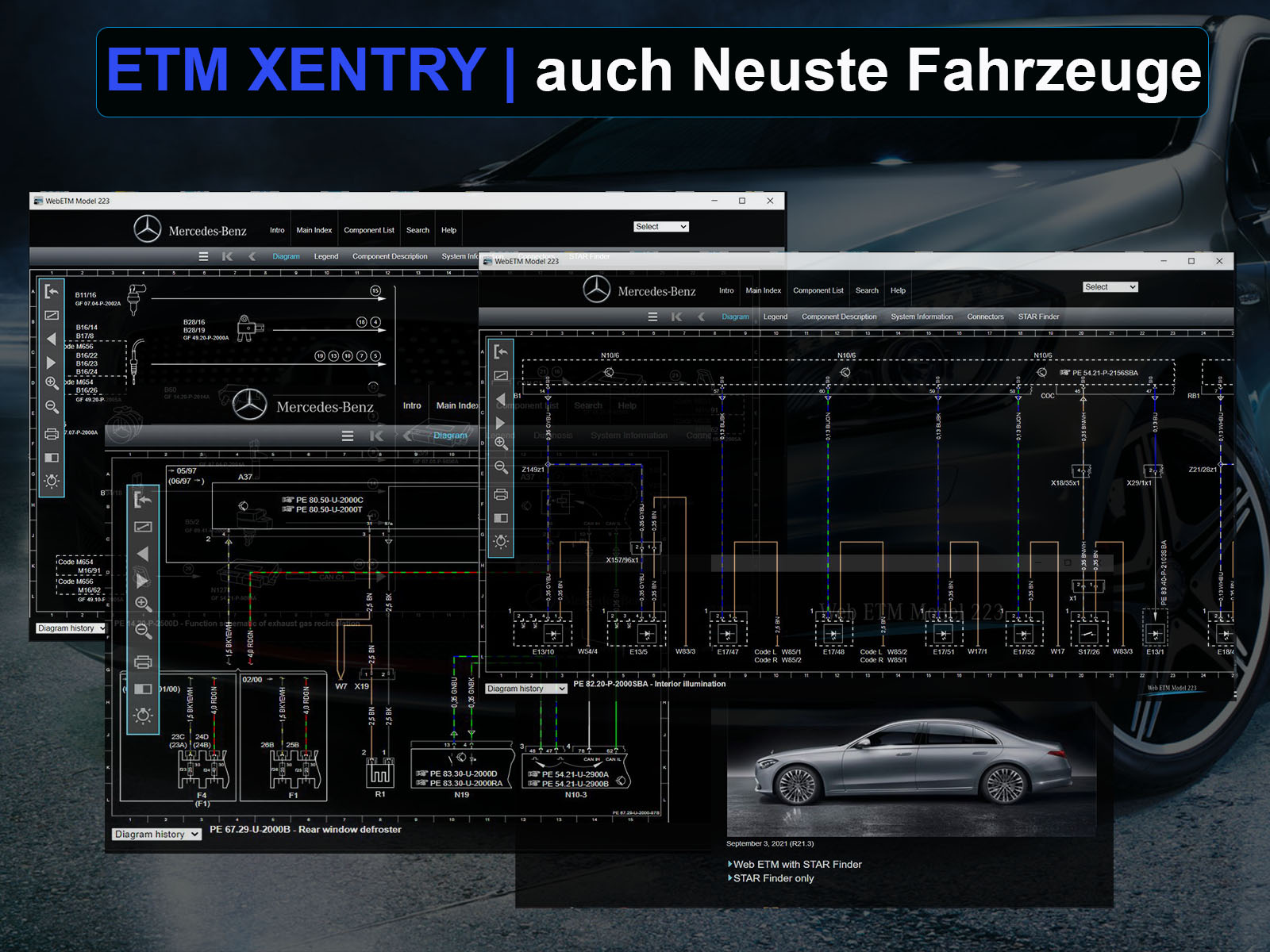Click Web ETM with STAR Finder link

[798, 864]
